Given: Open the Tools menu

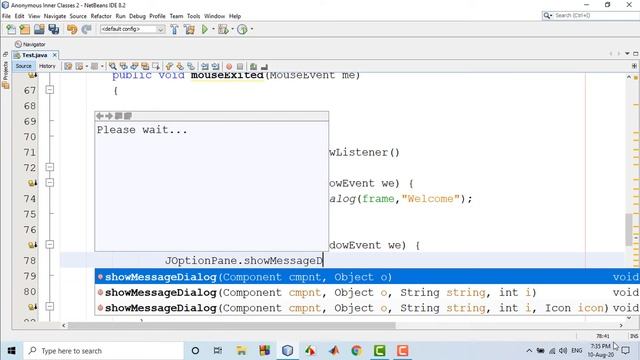Looking at the screenshot, I should point(193,16).
